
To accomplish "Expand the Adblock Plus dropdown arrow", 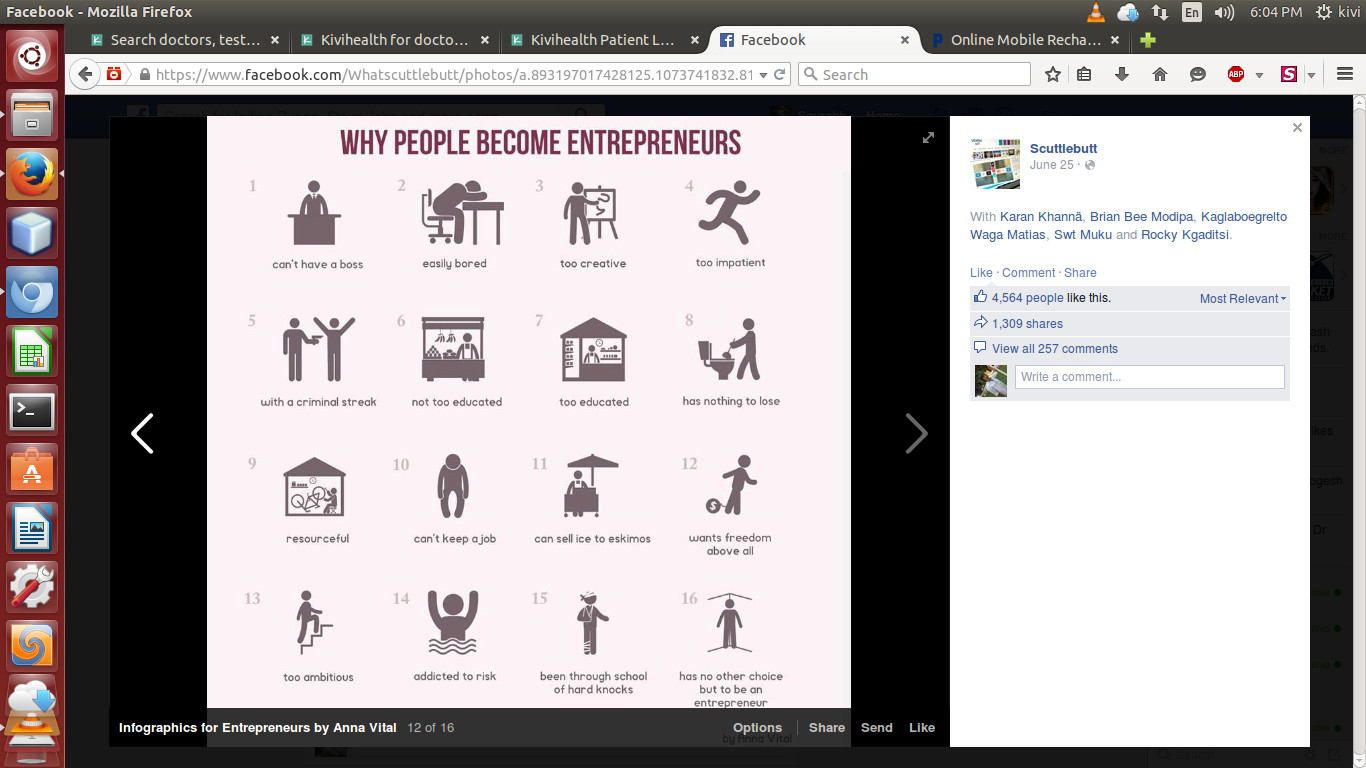I will pyautogui.click(x=1259, y=75).
